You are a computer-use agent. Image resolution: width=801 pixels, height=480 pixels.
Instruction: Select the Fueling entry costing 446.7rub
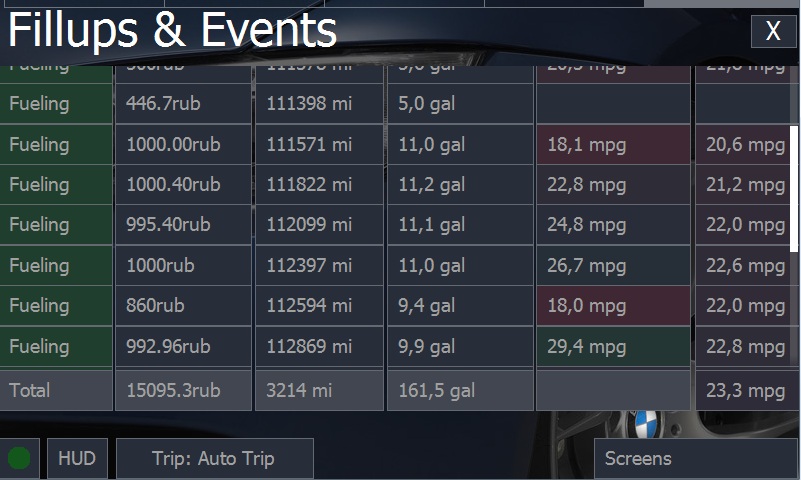[x=56, y=104]
